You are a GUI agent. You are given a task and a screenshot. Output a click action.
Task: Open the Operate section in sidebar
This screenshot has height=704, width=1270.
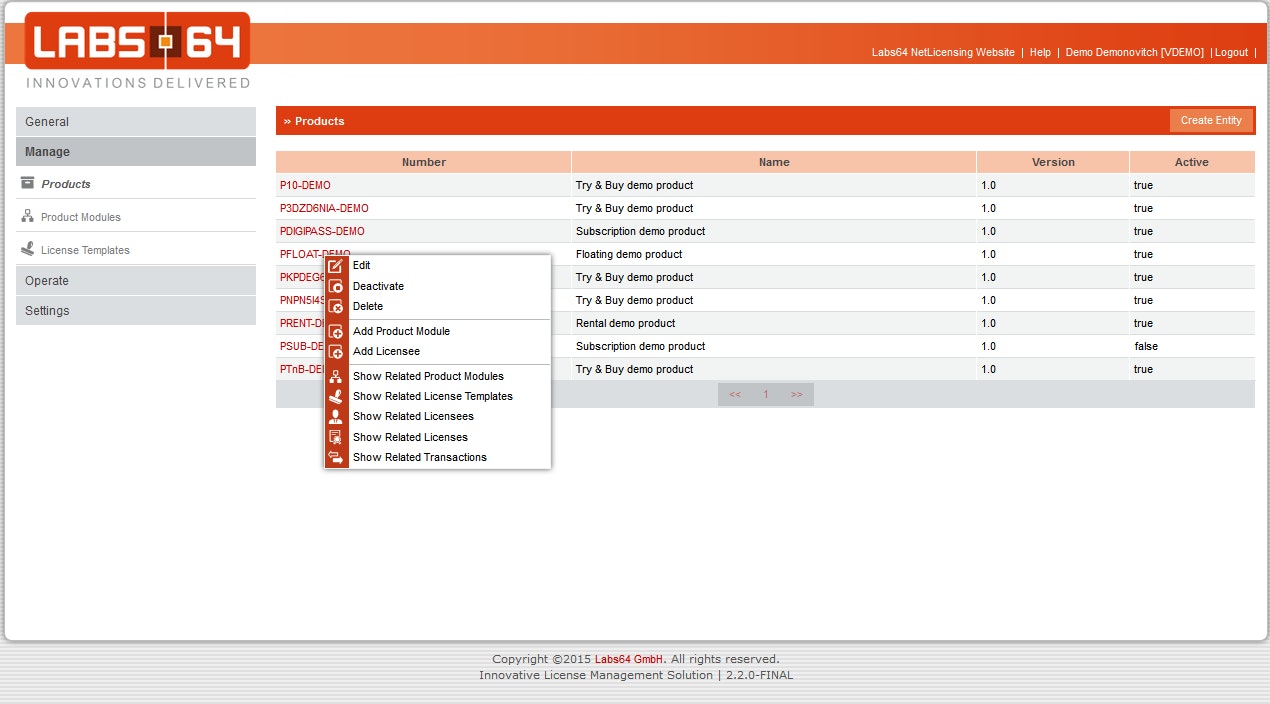coord(135,280)
